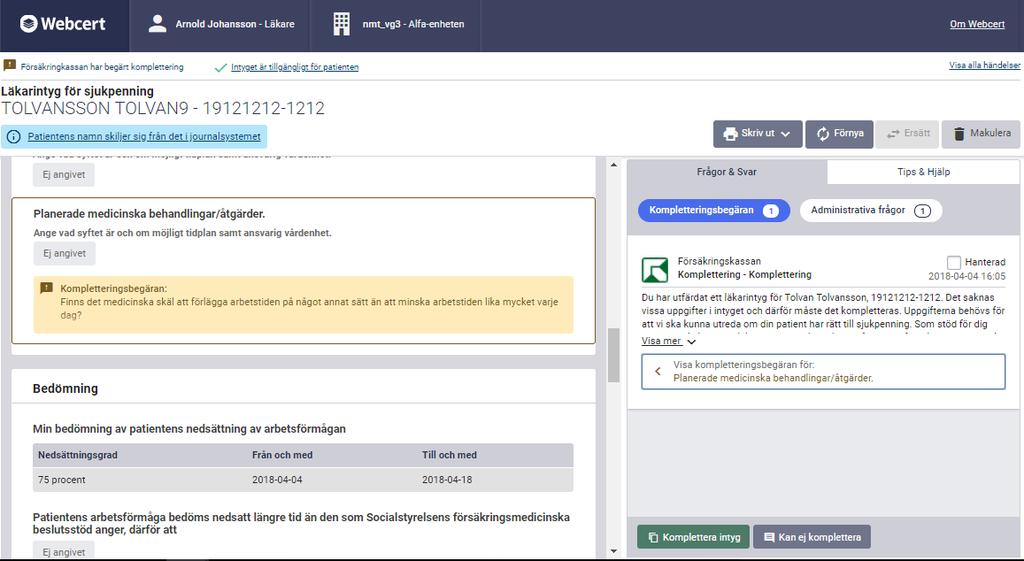Click the certificate pane scrollbar thumb
Image resolution: width=1024 pixels, height=561 pixels.
[x=613, y=355]
